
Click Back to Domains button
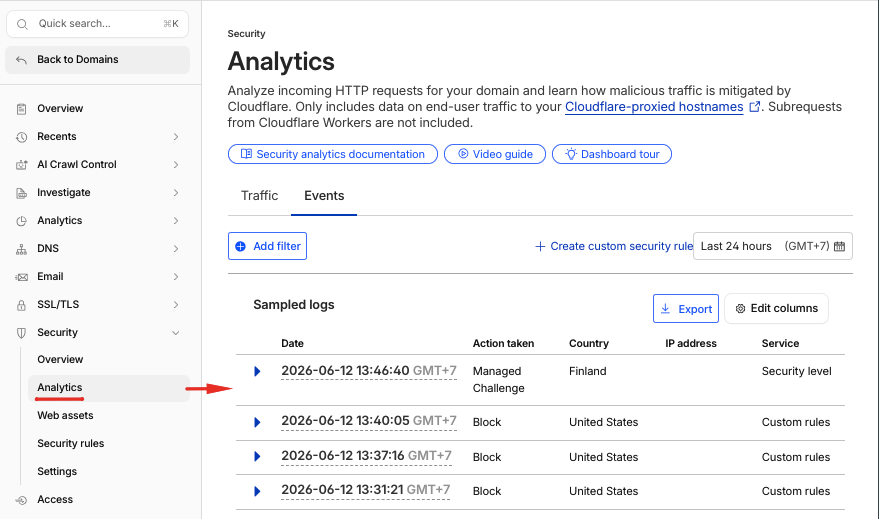pyautogui.click(x=98, y=60)
